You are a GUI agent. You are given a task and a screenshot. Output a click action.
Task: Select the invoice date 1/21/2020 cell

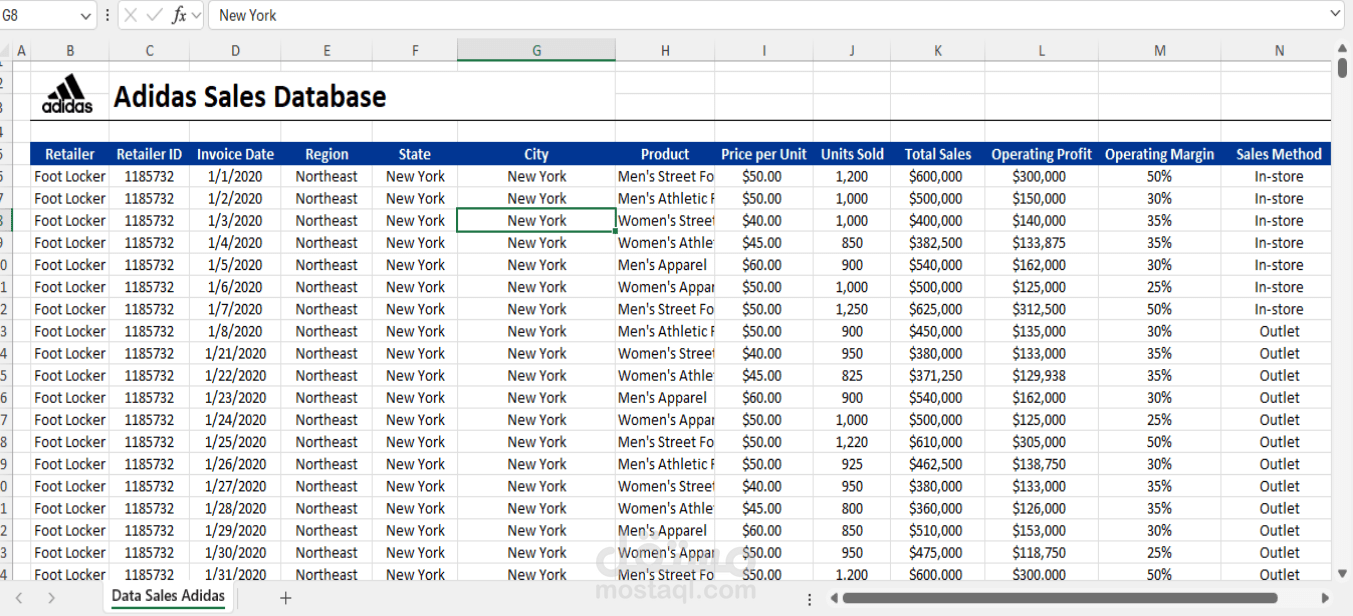235,353
